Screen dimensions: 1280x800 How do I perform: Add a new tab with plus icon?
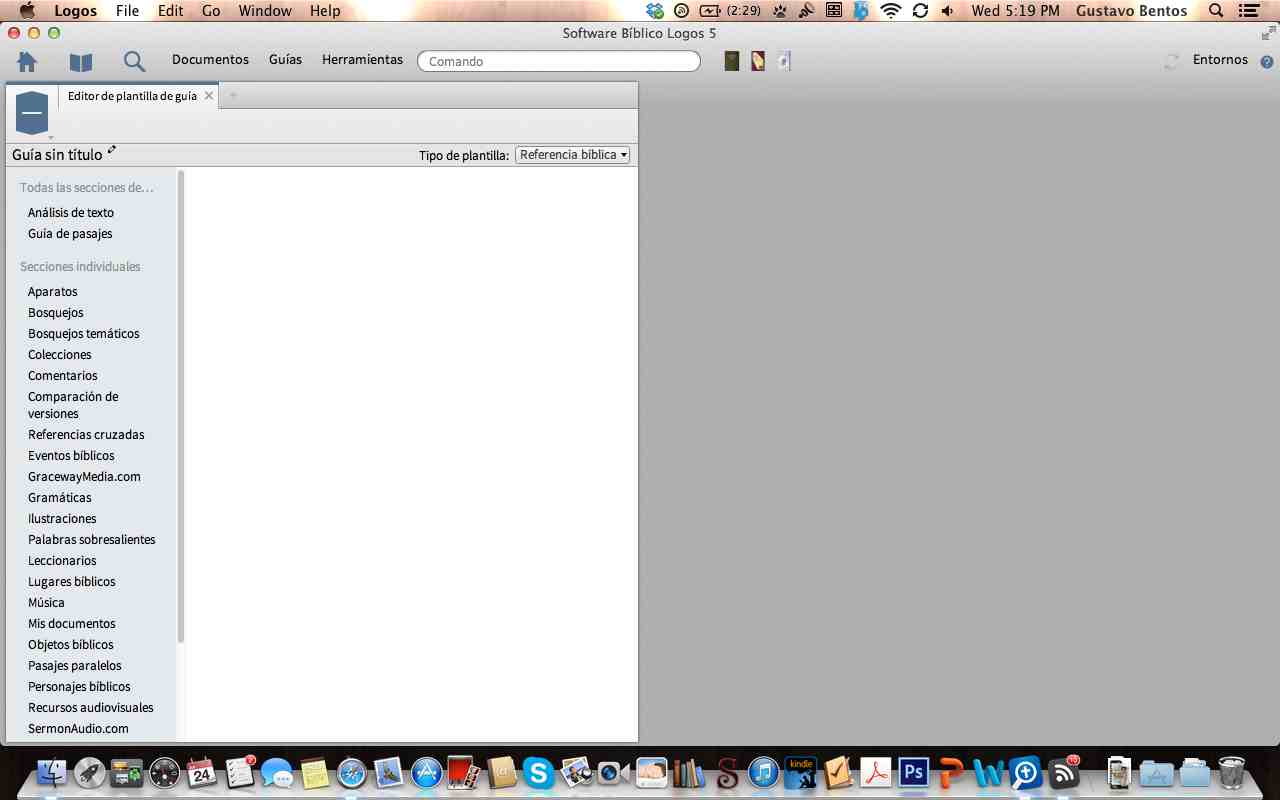click(233, 96)
